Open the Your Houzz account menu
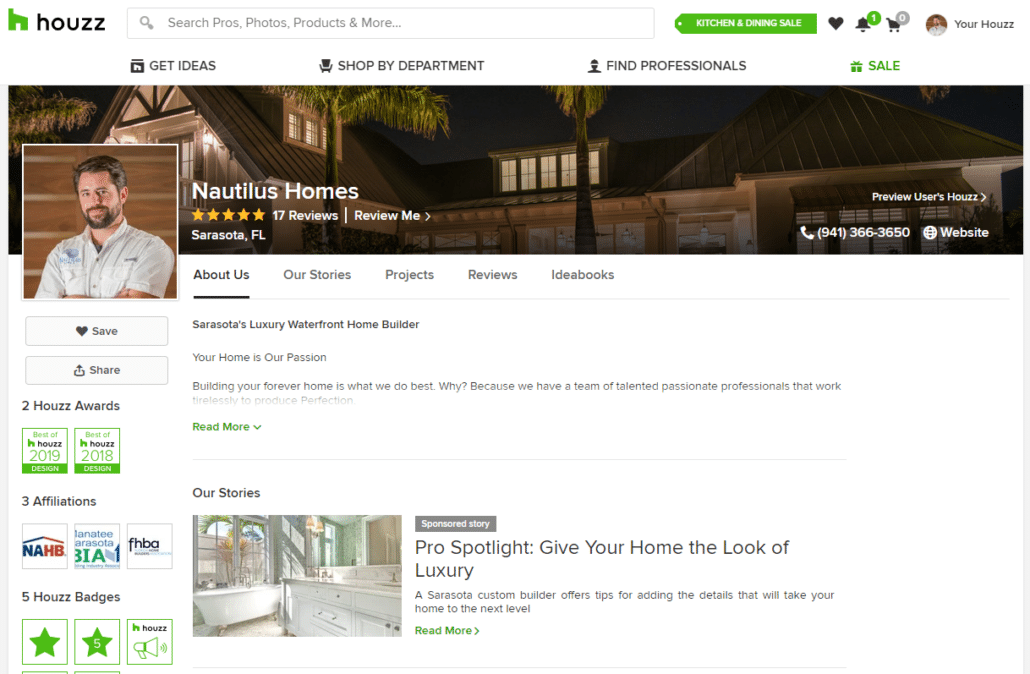This screenshot has height=674, width=1030. click(x=970, y=24)
